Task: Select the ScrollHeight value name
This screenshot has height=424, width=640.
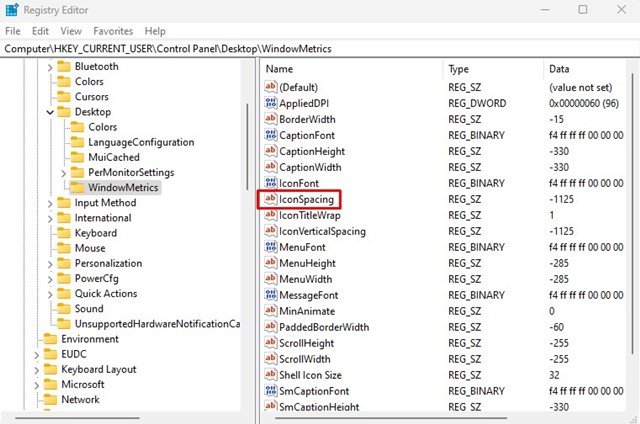Action: point(307,343)
